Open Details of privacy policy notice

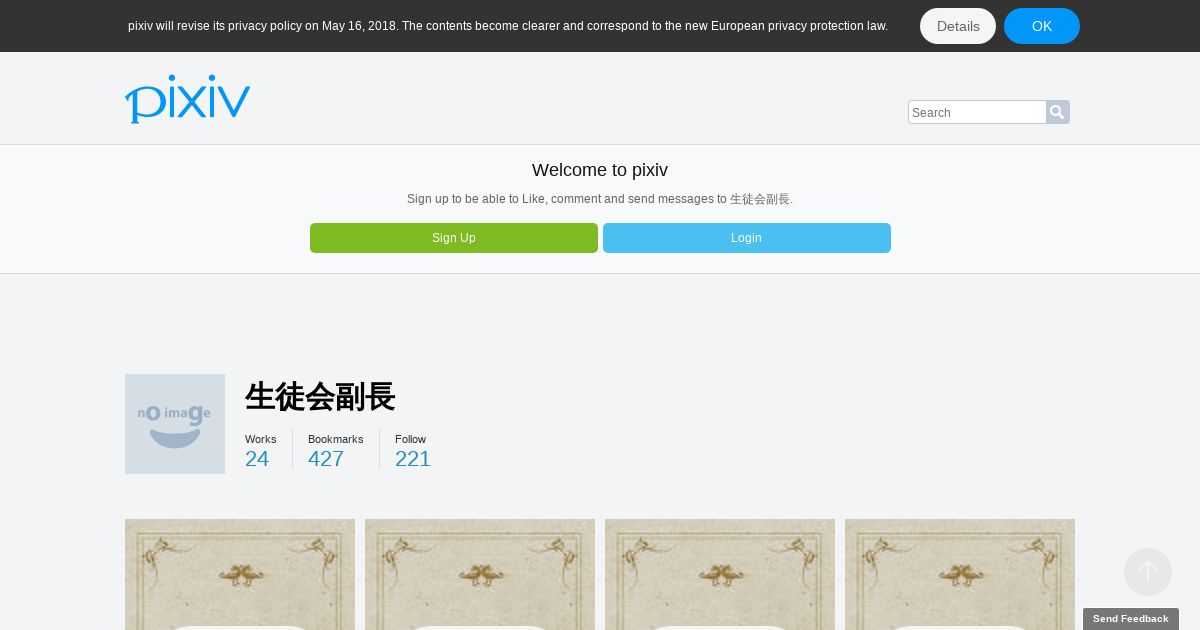click(x=958, y=26)
